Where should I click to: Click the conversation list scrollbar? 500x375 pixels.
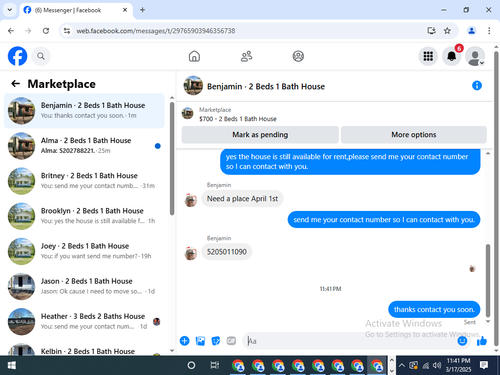click(172, 158)
